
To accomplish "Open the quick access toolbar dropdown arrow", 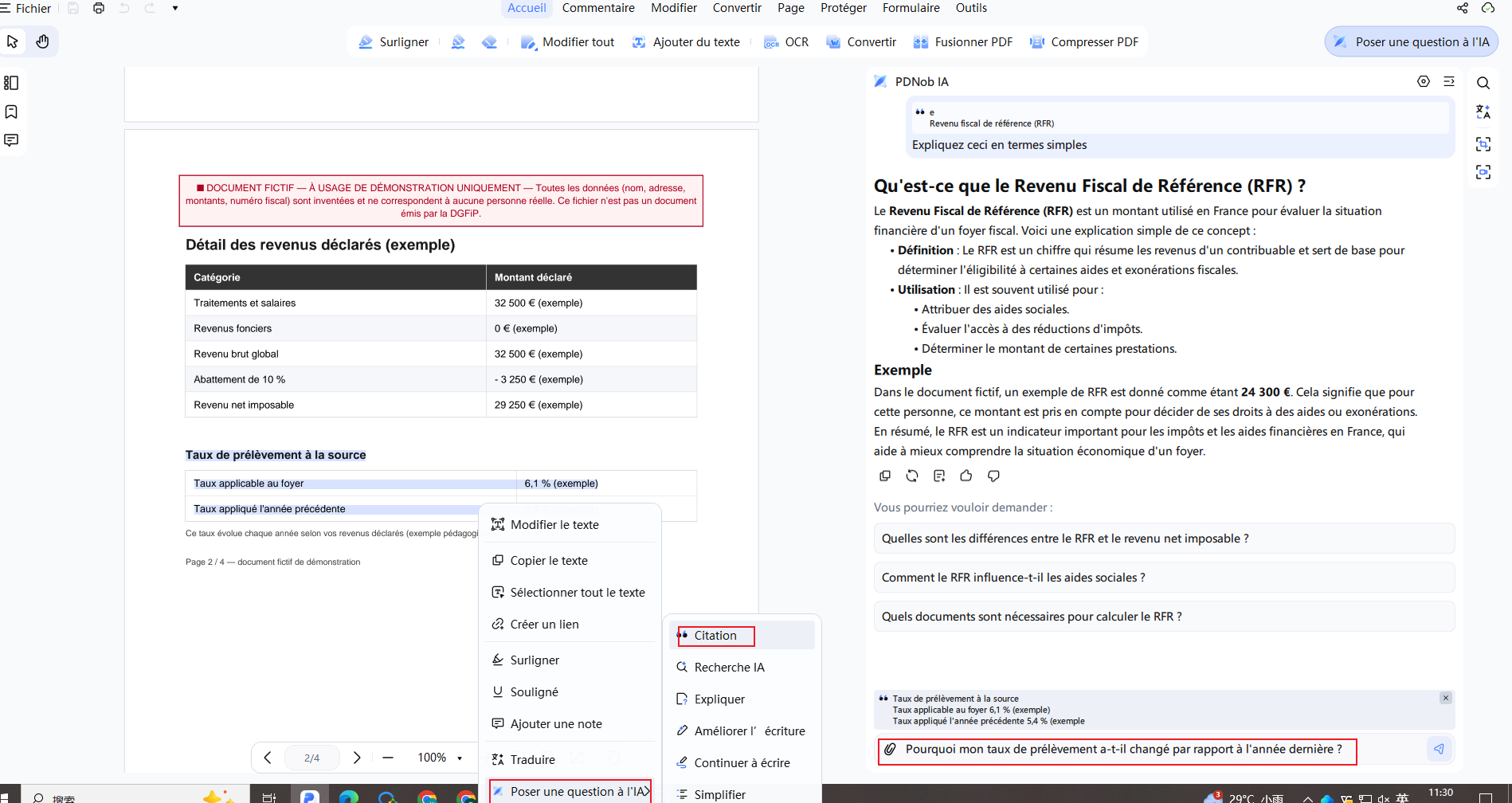I will (175, 8).
